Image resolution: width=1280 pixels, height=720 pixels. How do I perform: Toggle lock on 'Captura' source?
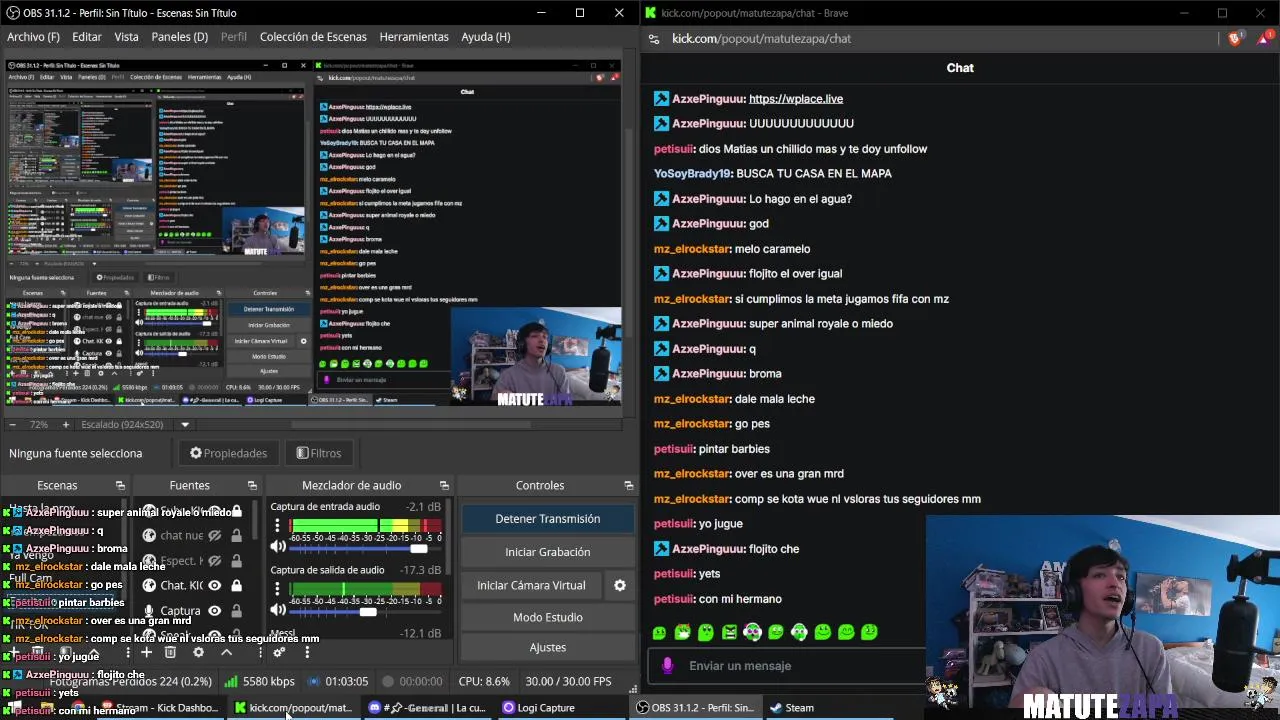(x=236, y=610)
